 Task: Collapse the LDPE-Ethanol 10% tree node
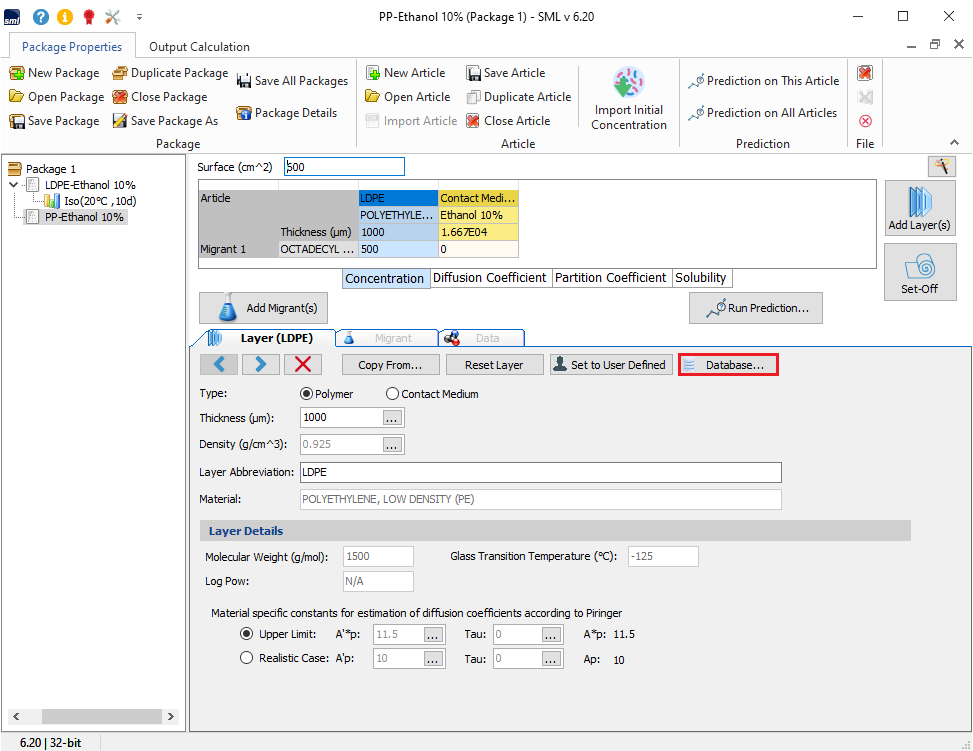pos(13,185)
